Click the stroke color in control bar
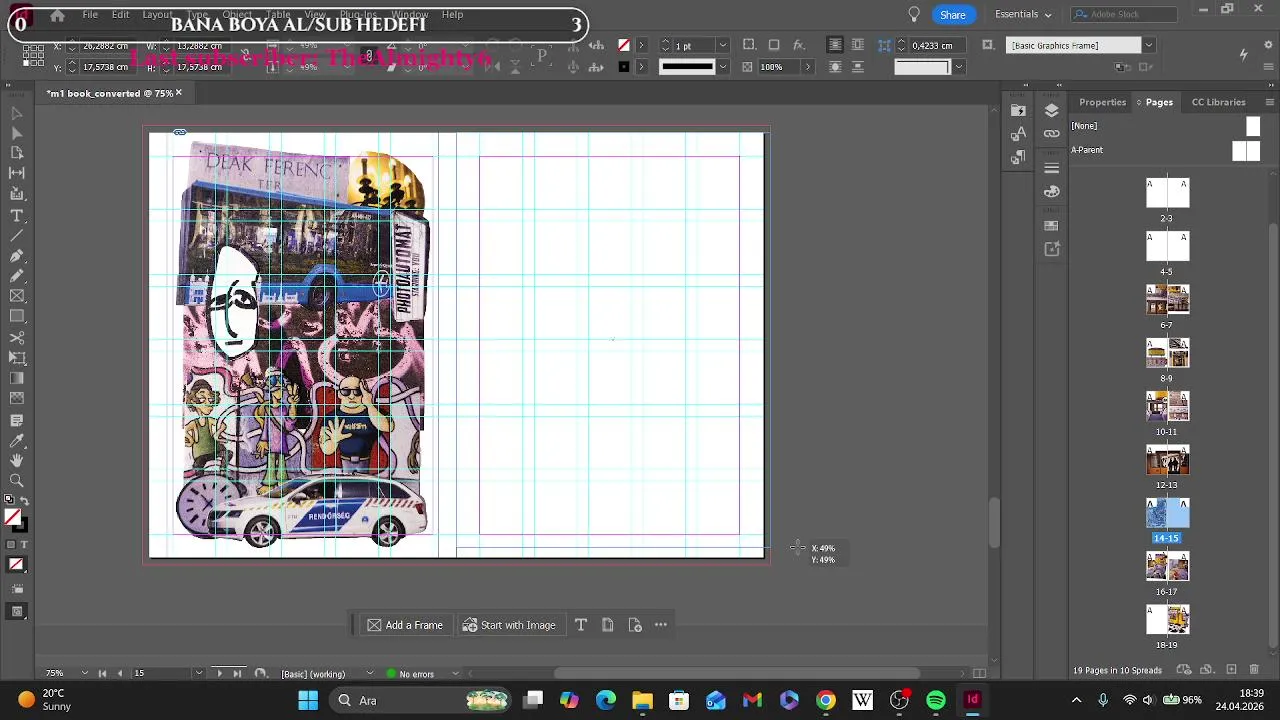Image resolution: width=1280 pixels, height=720 pixels. pos(624,67)
